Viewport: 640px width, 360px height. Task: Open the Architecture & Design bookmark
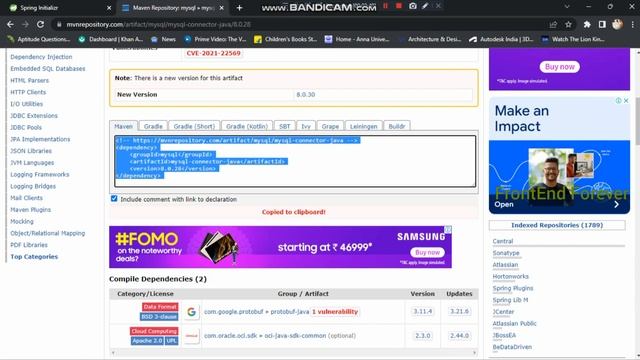coord(430,39)
